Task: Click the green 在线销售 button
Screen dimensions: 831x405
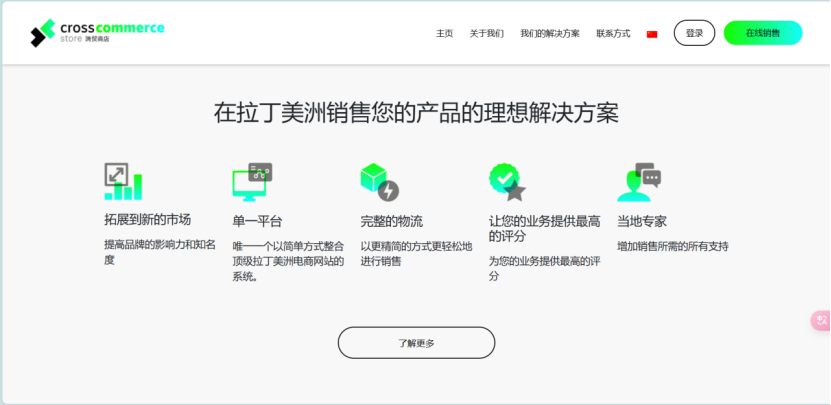Action: [763, 33]
